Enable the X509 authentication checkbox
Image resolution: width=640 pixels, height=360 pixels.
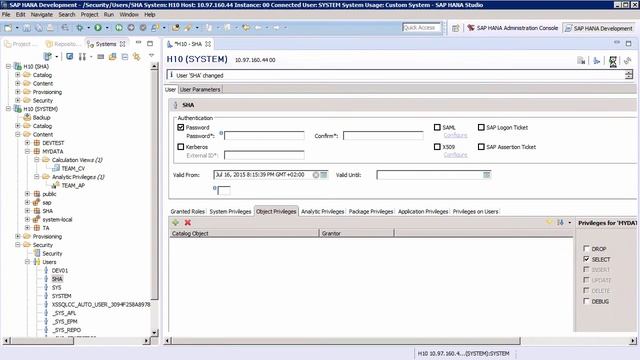(437, 147)
